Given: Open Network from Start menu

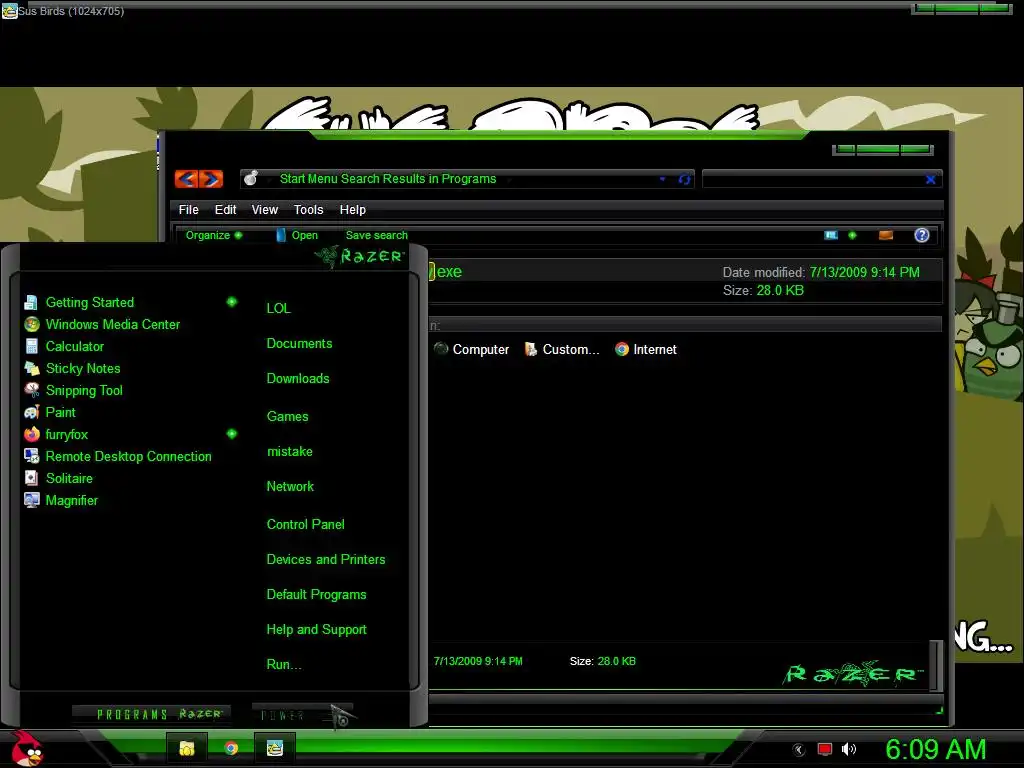Looking at the screenshot, I should 290,487.
